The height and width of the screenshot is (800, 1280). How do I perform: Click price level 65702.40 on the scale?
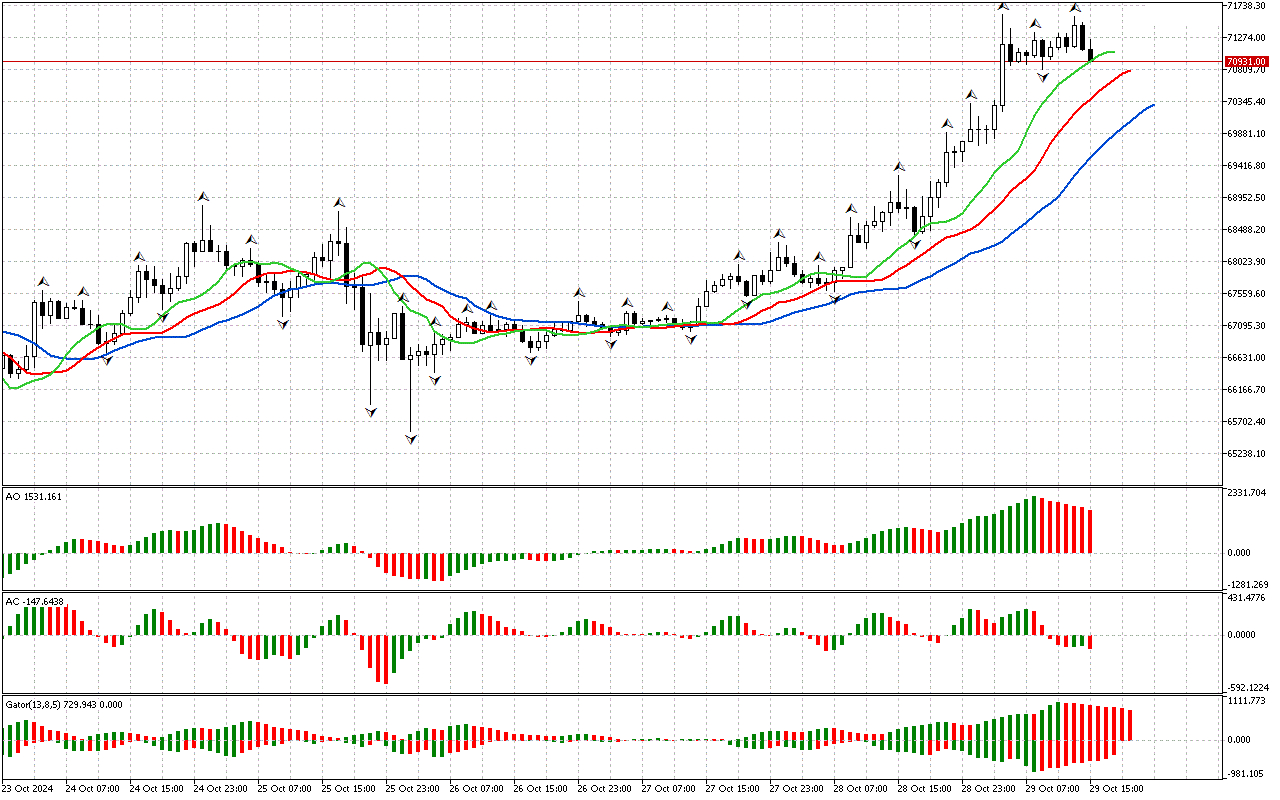pyautogui.click(x=1248, y=422)
